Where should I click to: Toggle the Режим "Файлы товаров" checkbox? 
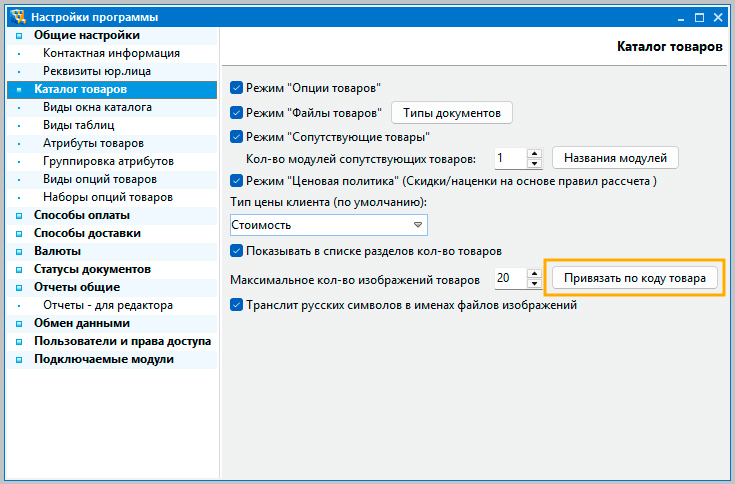point(236,112)
